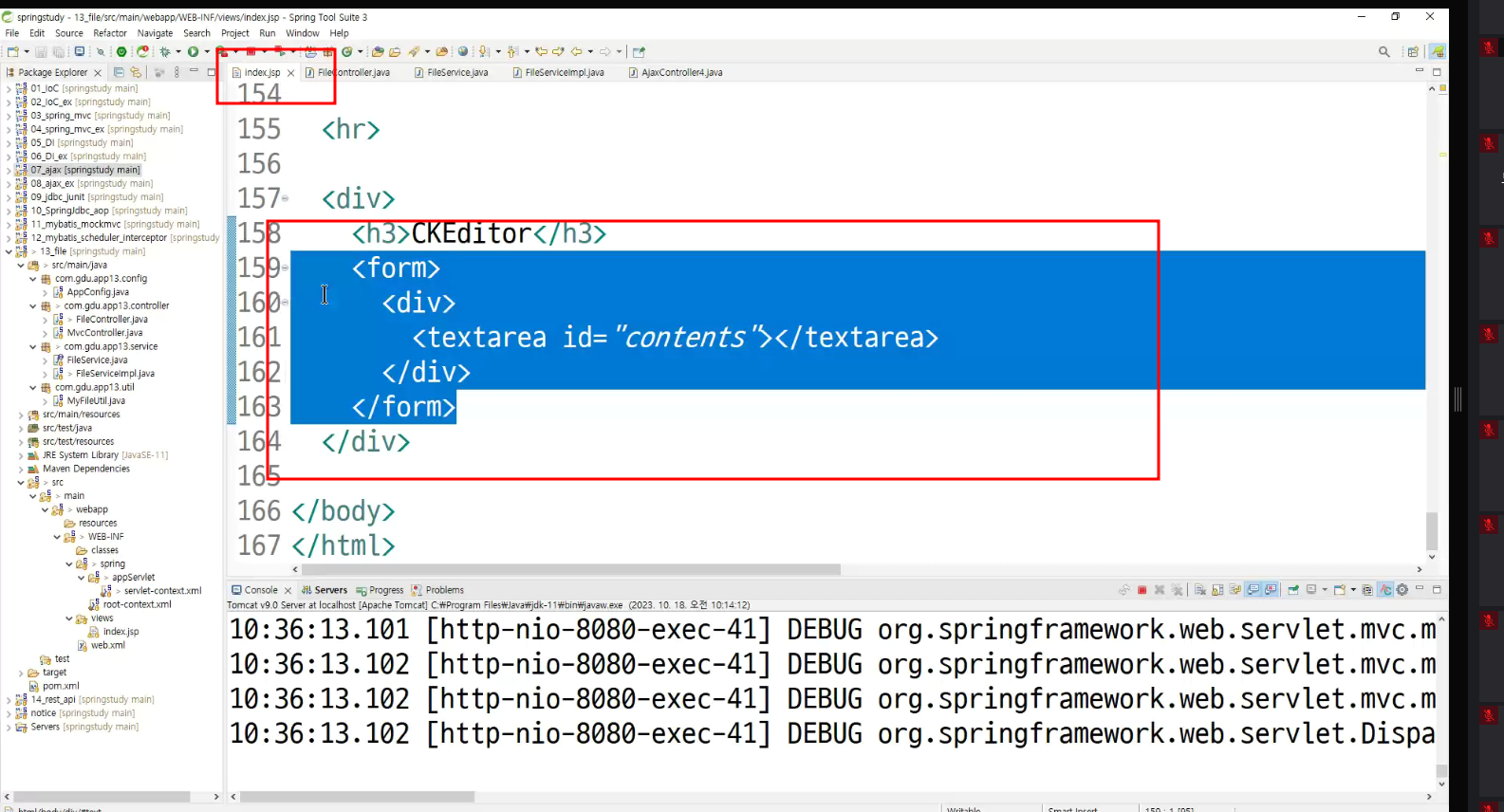The height and width of the screenshot is (812, 1504).
Task: Close the Package Explorer view tab
Action: 98,73
